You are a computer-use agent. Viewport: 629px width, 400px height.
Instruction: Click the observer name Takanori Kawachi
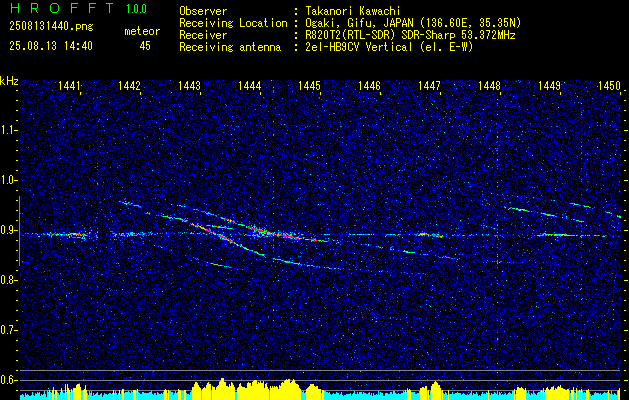pyautogui.click(x=353, y=11)
